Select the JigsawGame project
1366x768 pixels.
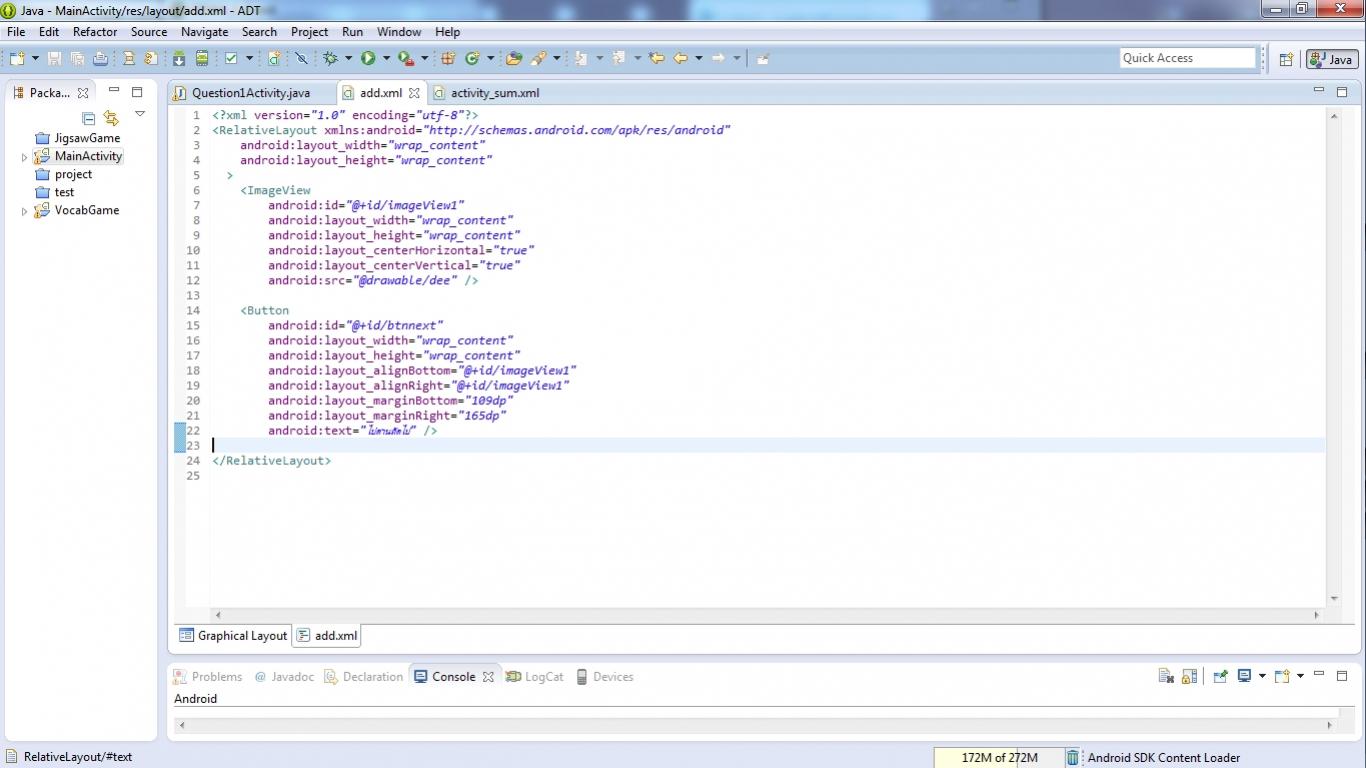pos(77,139)
